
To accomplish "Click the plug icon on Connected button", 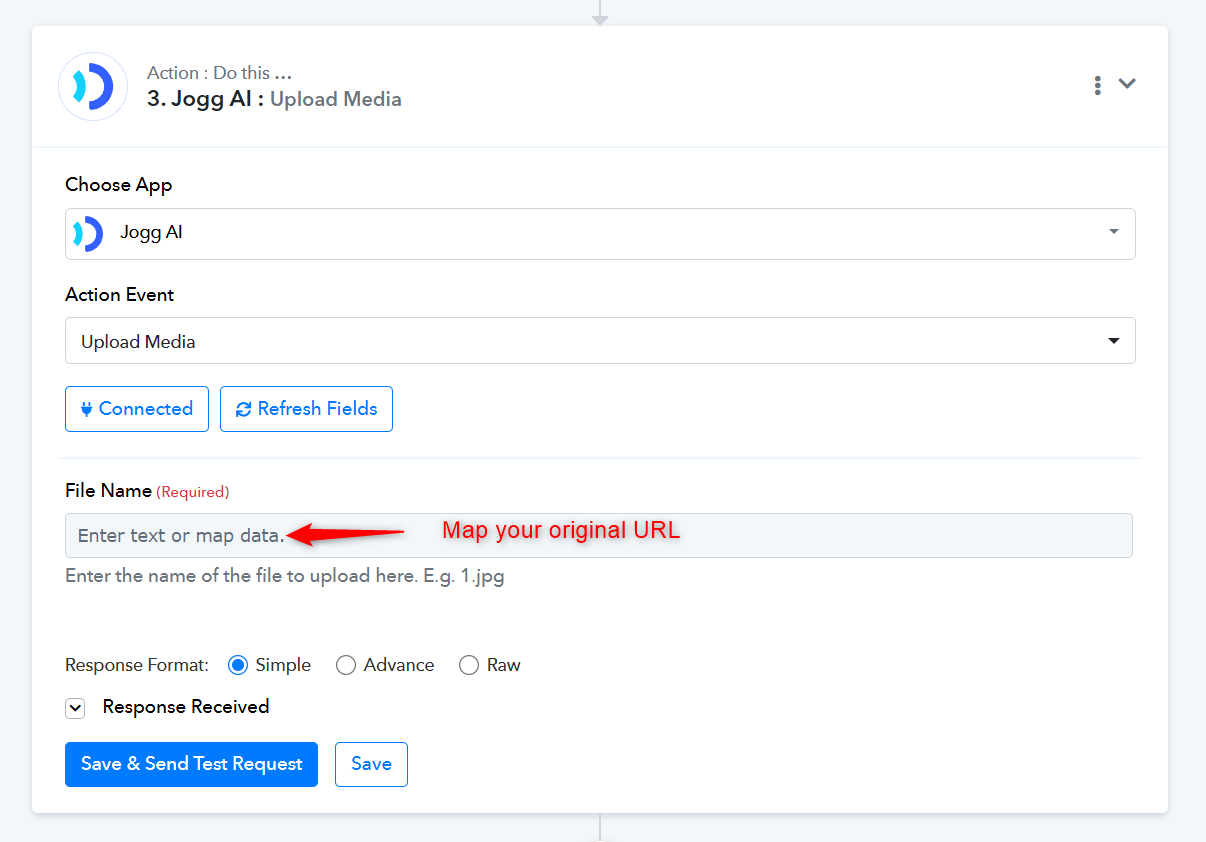I will tap(87, 409).
